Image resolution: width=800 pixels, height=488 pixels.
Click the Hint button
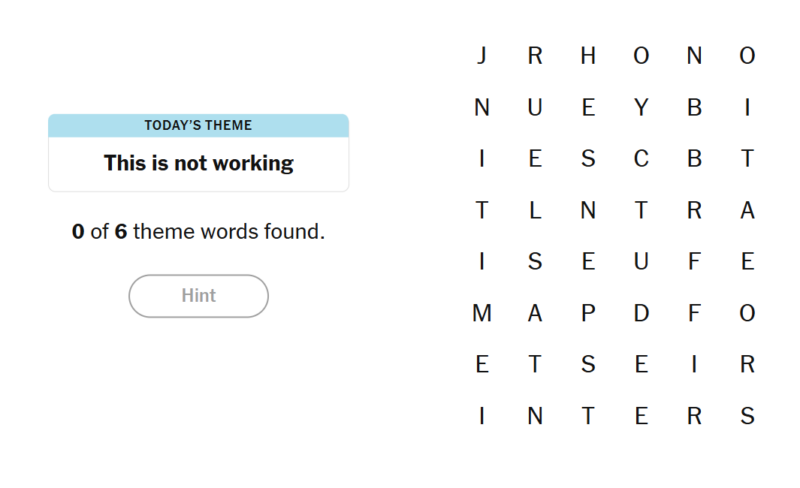tap(198, 296)
